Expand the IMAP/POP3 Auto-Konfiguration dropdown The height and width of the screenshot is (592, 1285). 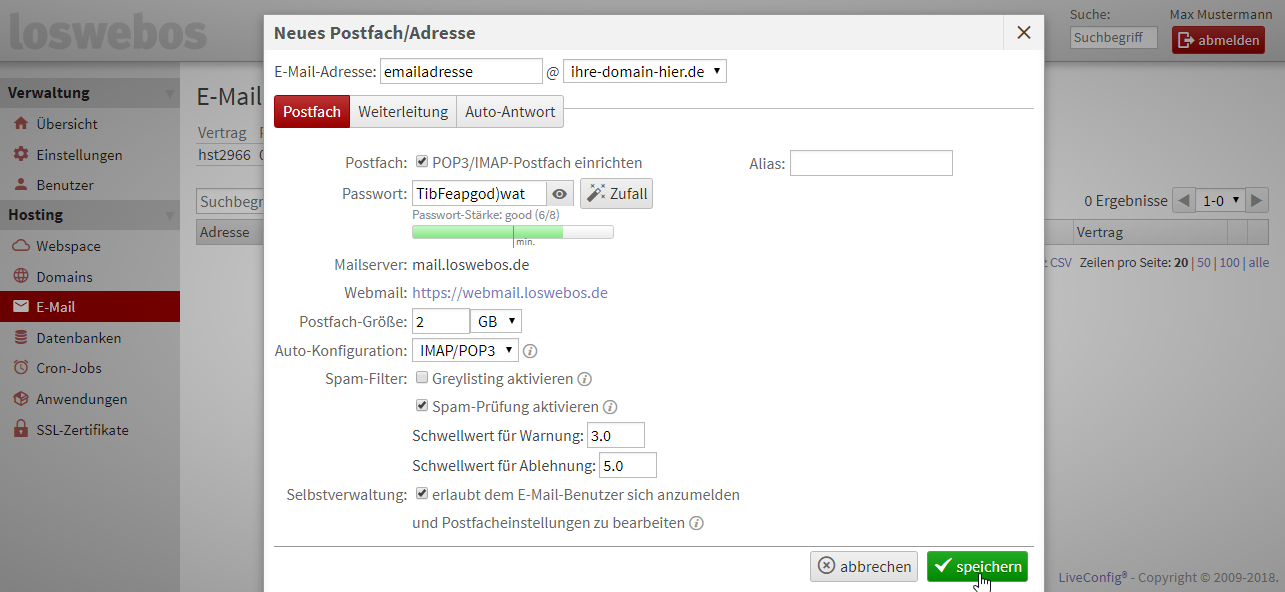[465, 350]
